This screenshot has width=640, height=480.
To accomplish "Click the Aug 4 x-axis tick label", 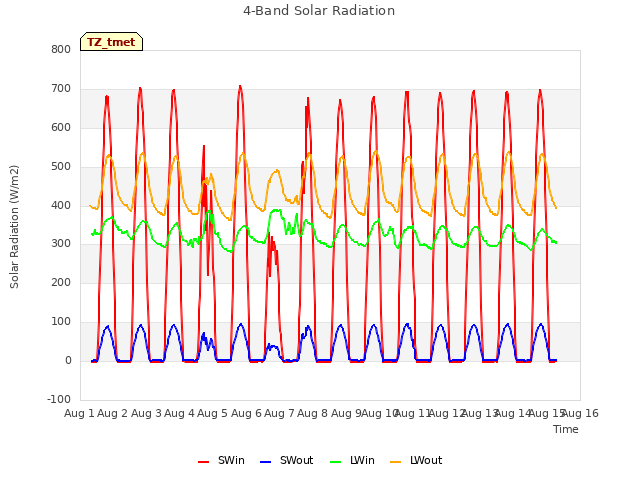I will coord(179,413).
